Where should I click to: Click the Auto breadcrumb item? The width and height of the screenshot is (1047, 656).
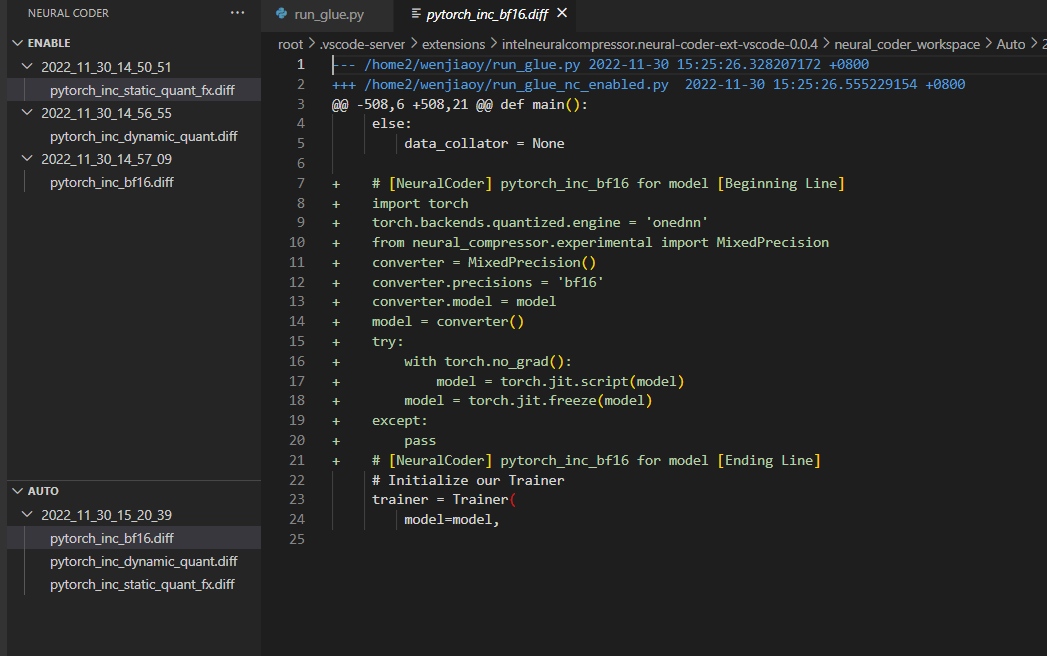pos(1011,44)
